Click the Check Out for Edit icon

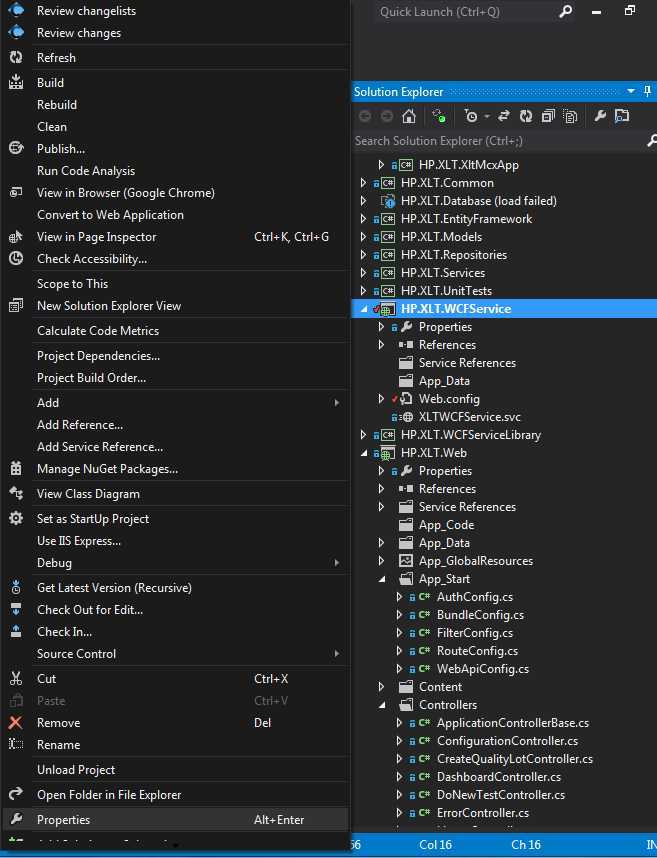click(x=16, y=609)
